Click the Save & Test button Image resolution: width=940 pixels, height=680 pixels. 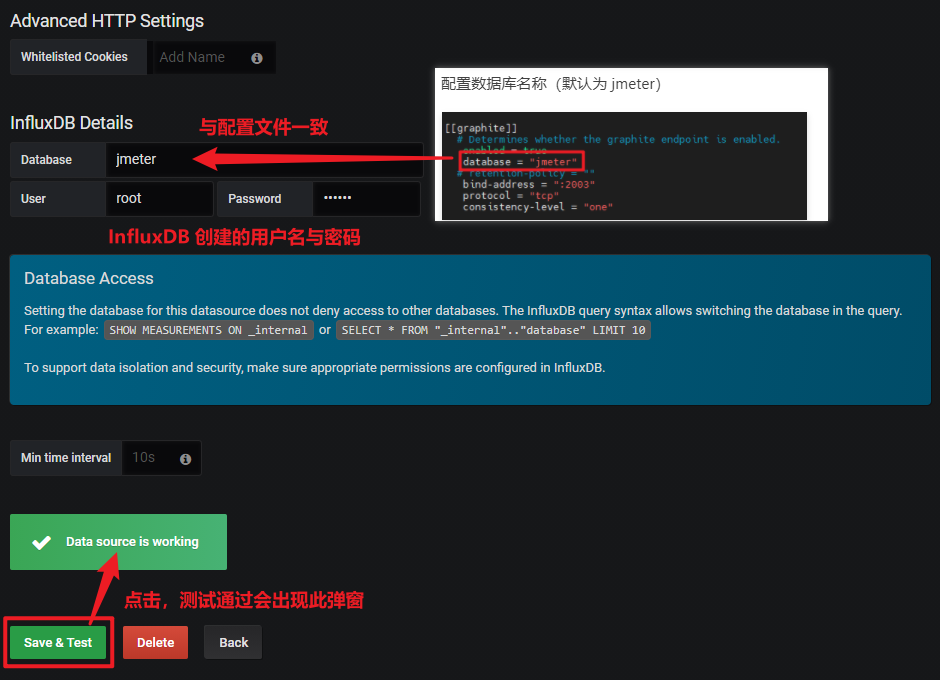[58, 642]
